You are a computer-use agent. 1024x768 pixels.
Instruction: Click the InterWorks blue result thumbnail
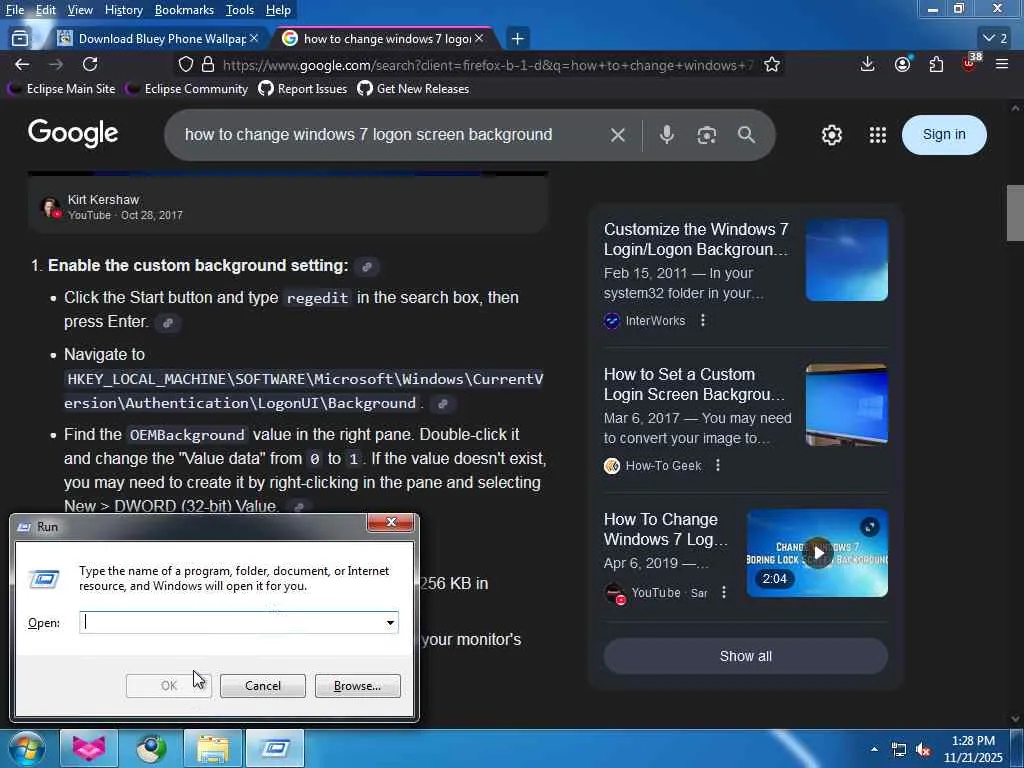(846, 260)
